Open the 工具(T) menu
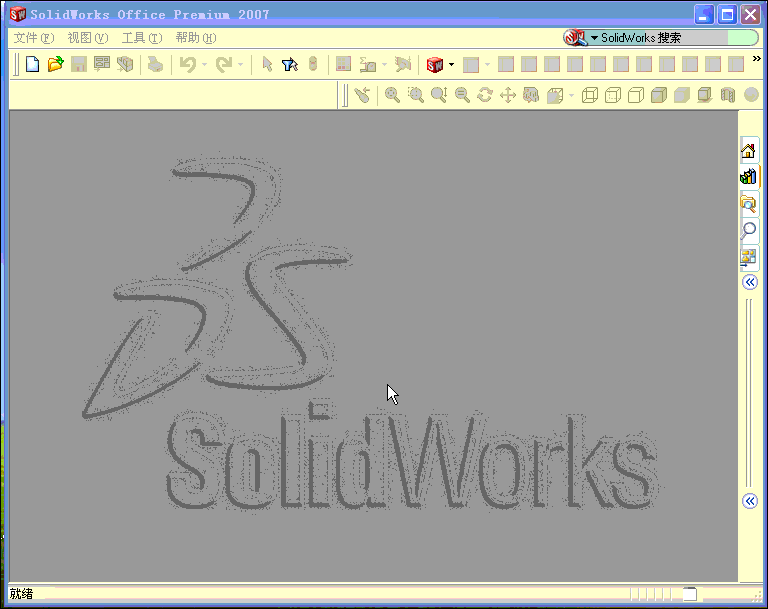Viewport: 768px width, 609px height. [x=142, y=38]
